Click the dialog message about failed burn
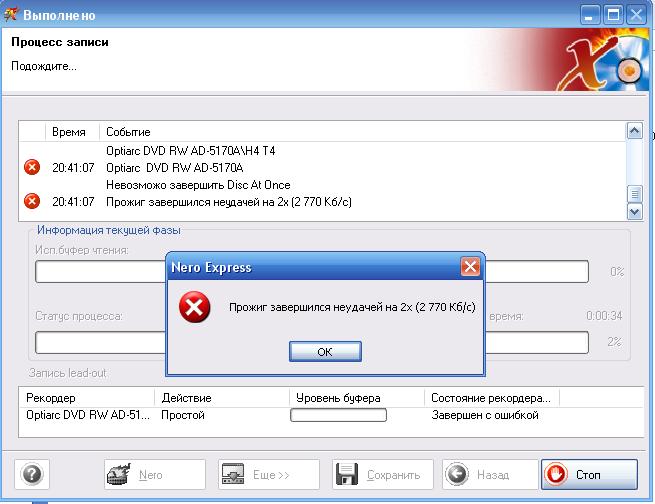Screen dimensions: 655x504 click(x=352, y=307)
